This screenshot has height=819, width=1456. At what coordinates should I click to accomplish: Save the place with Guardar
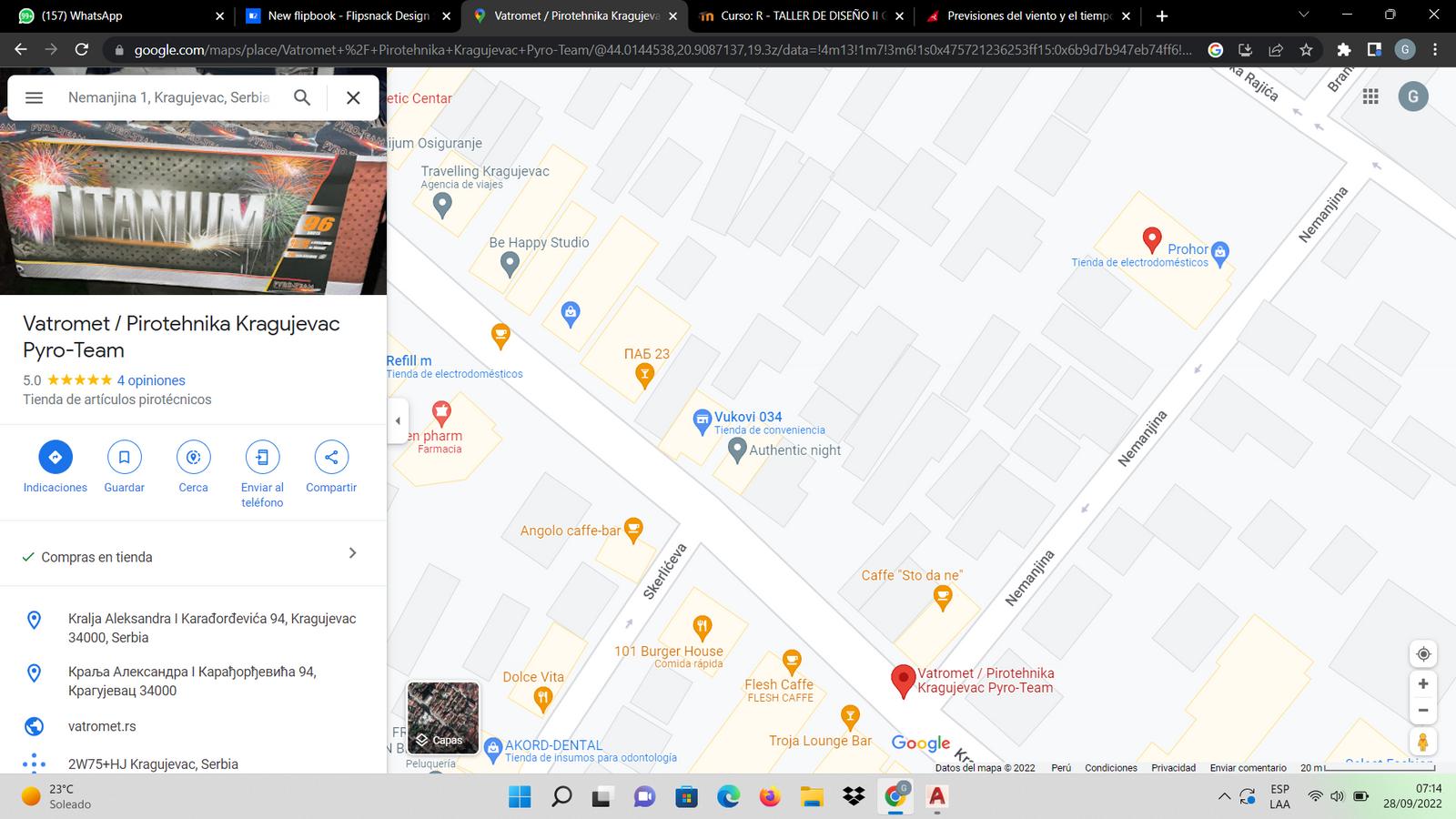click(124, 468)
